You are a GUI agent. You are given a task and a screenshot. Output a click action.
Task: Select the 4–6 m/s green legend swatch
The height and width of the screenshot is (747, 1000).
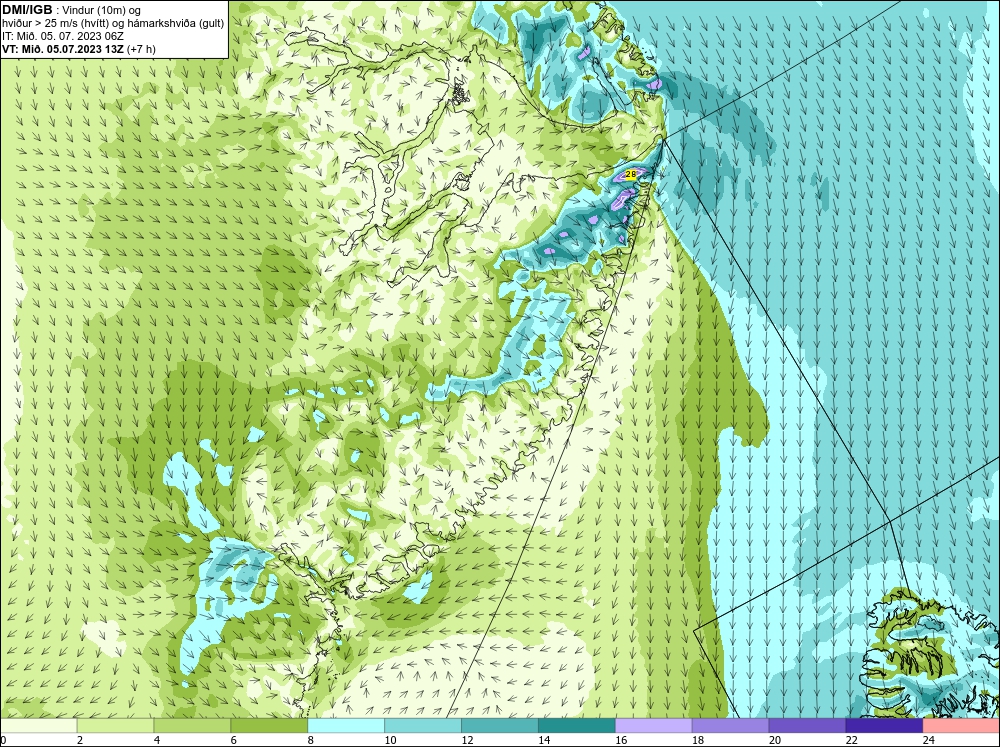tap(192, 726)
